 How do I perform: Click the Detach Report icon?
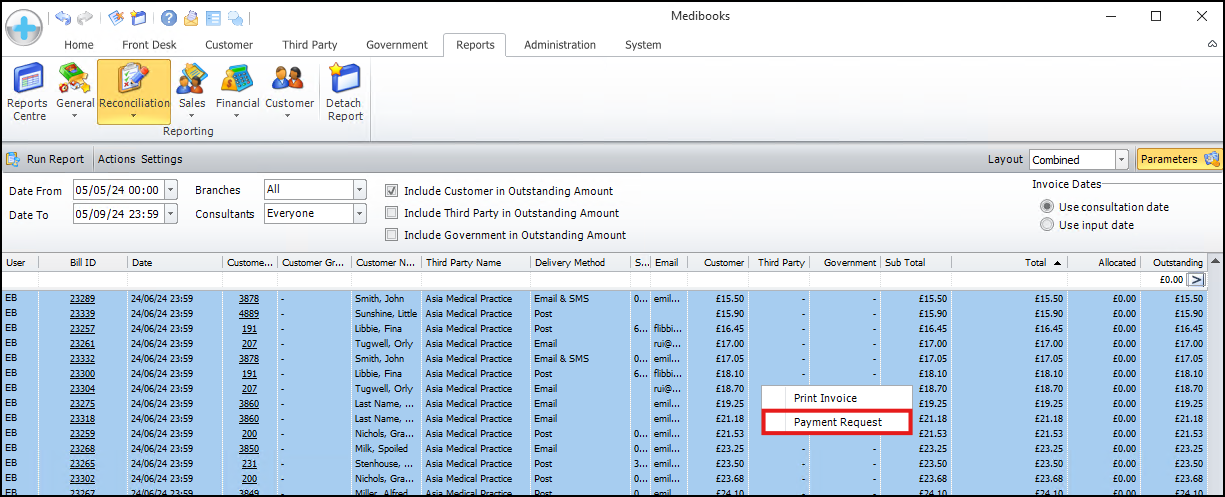pos(344,91)
